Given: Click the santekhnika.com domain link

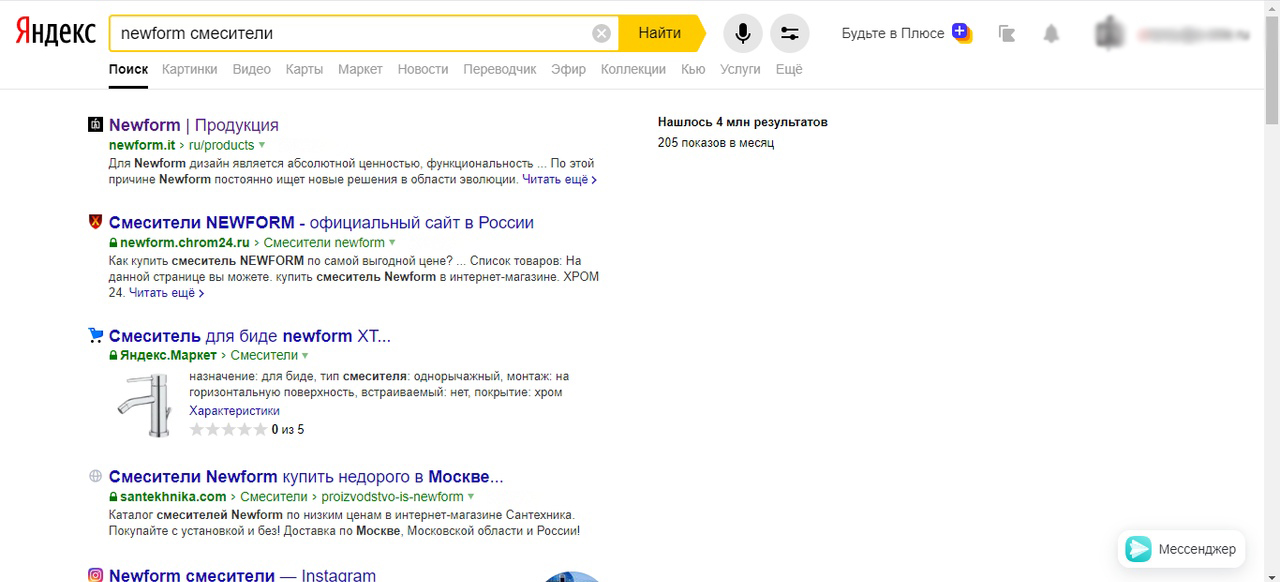Looking at the screenshot, I should click(x=173, y=496).
